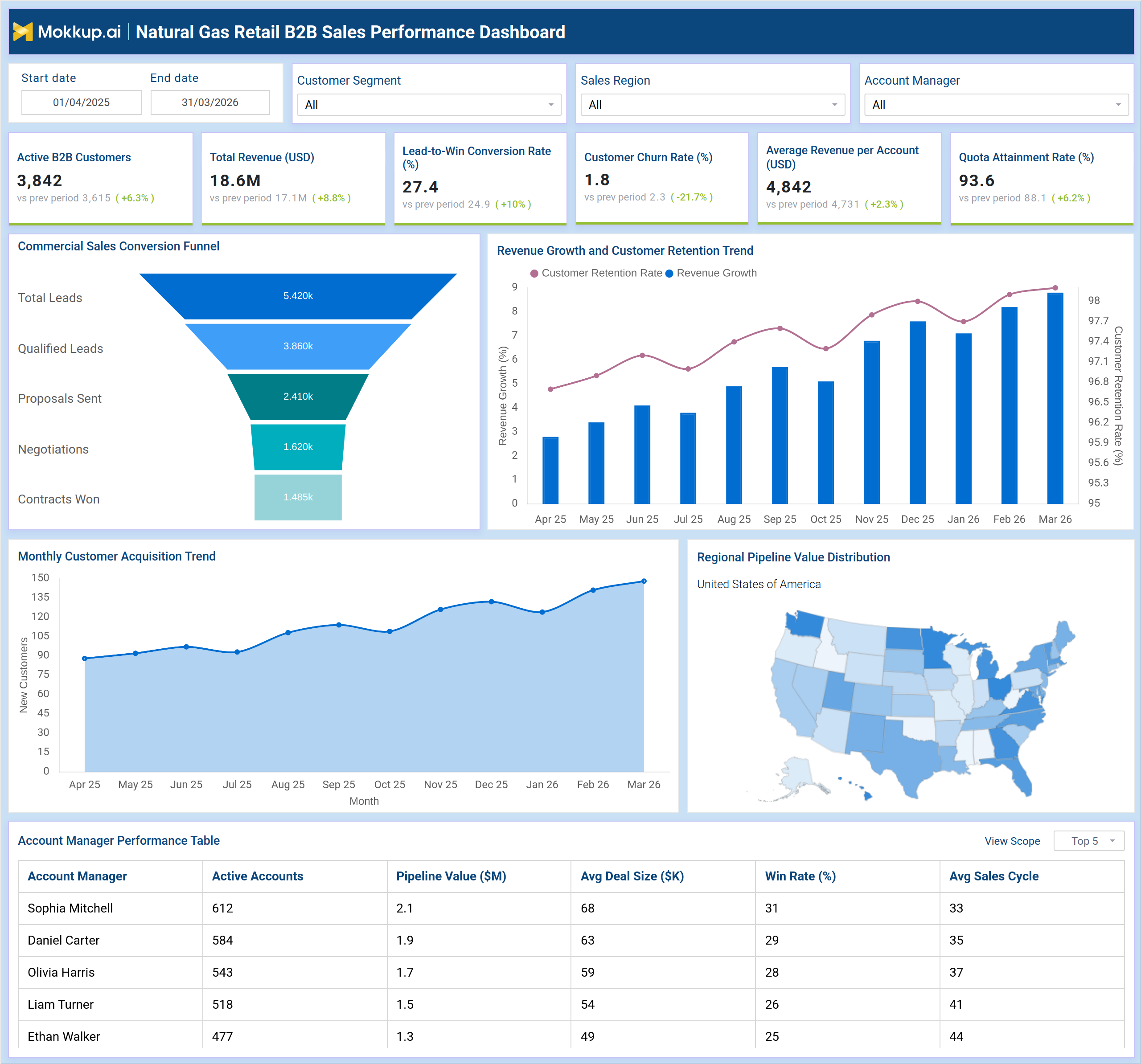Click the Apr 25 acquisition trend data point
This screenshot has height=1064, width=1141.
85,658
